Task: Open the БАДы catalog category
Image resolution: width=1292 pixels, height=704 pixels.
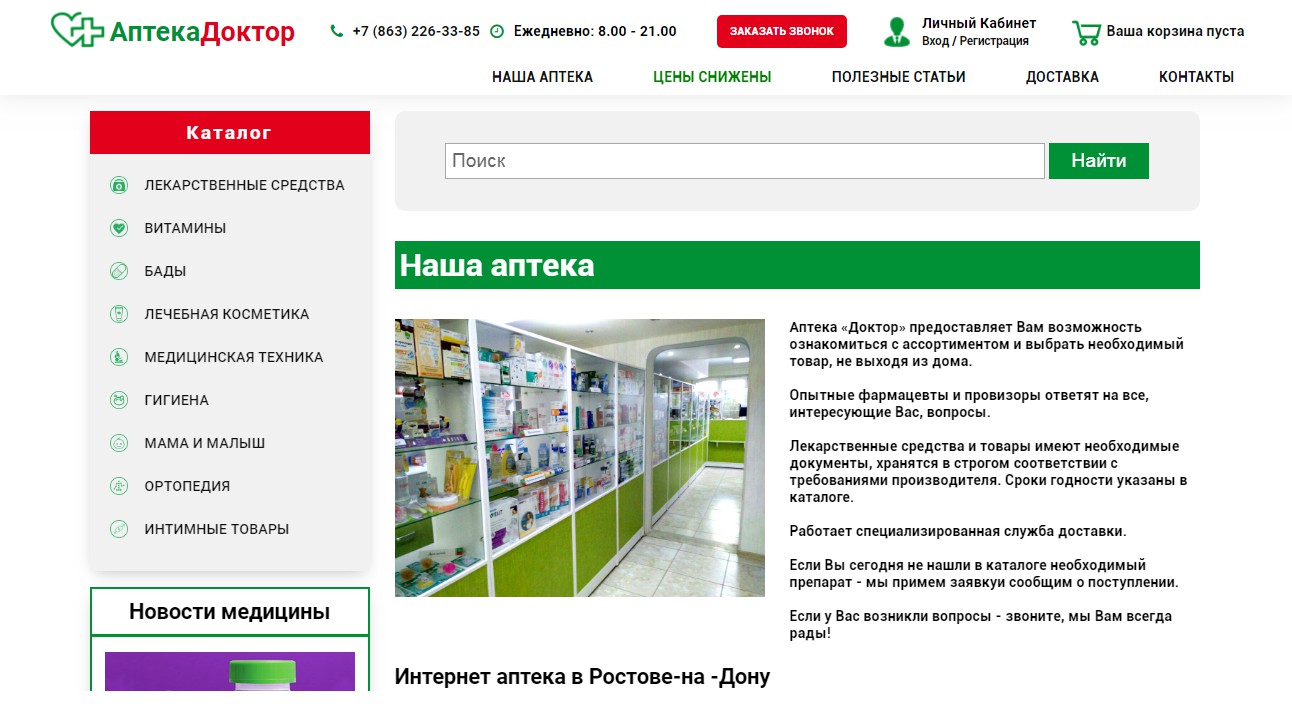Action: click(165, 271)
